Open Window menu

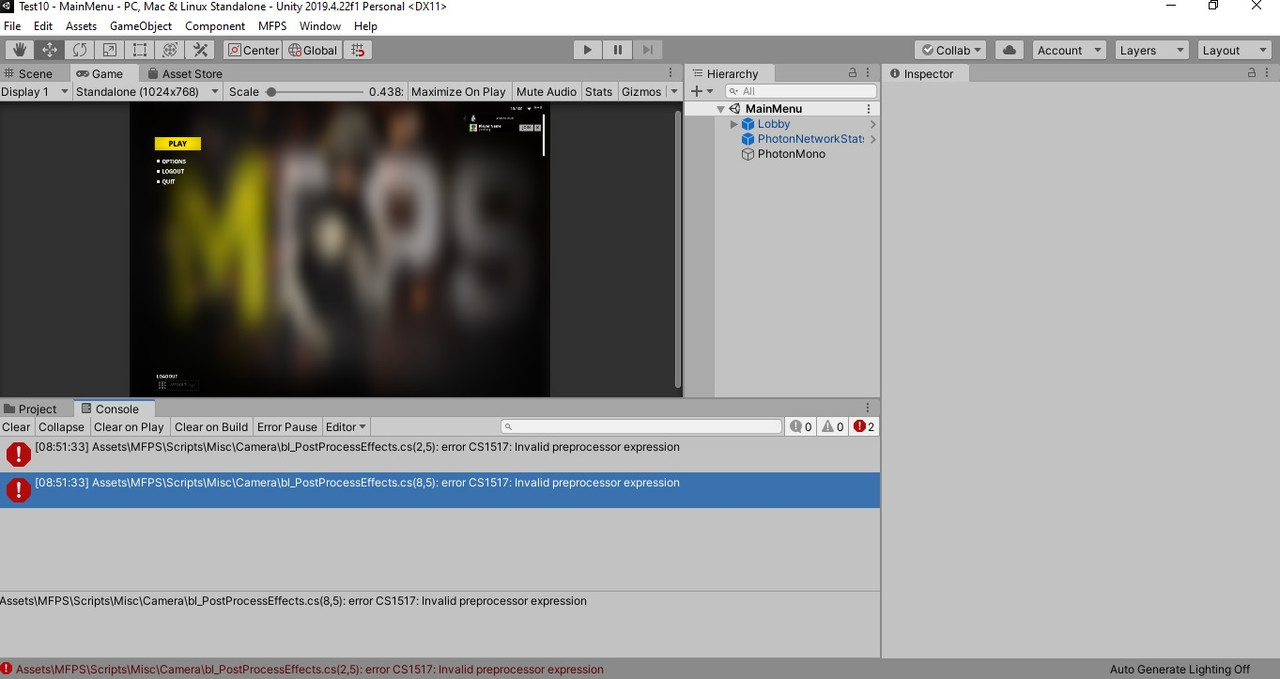coord(320,26)
